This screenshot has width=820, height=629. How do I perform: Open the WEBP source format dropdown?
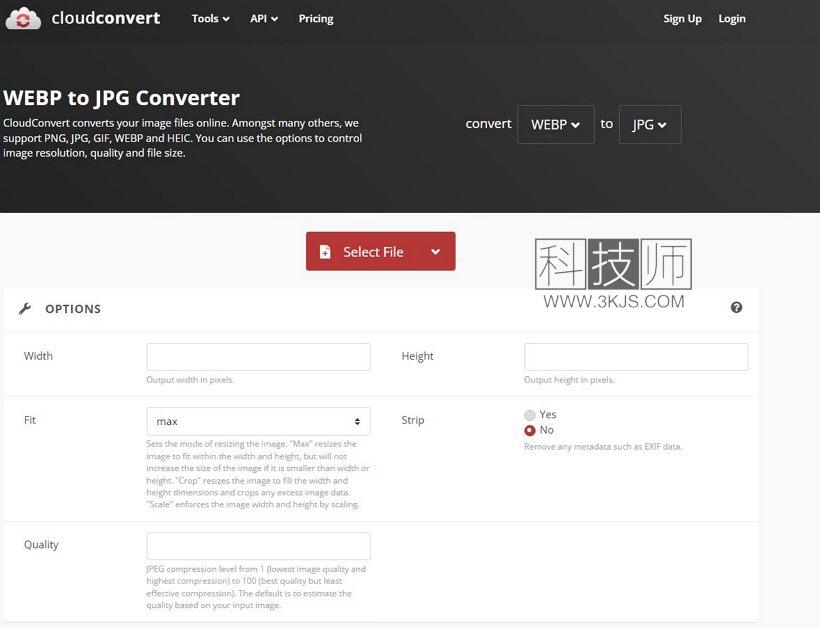(x=555, y=124)
